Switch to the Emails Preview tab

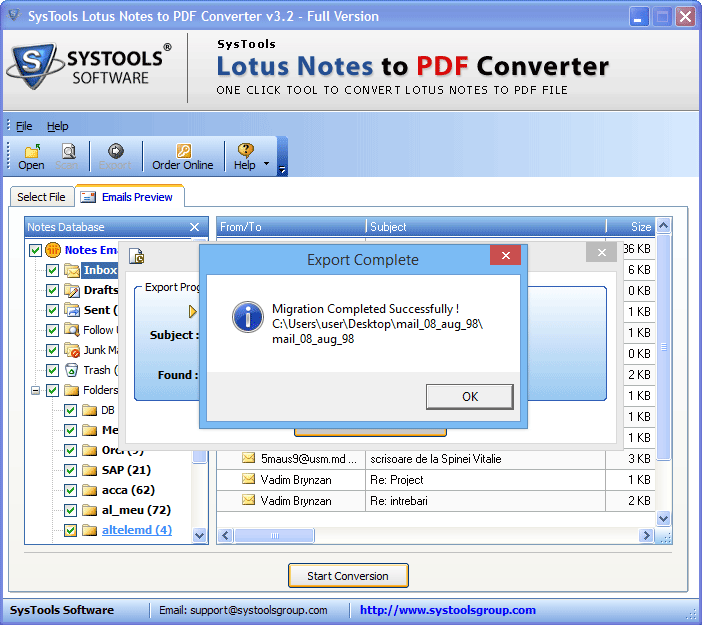pyautogui.click(x=130, y=197)
